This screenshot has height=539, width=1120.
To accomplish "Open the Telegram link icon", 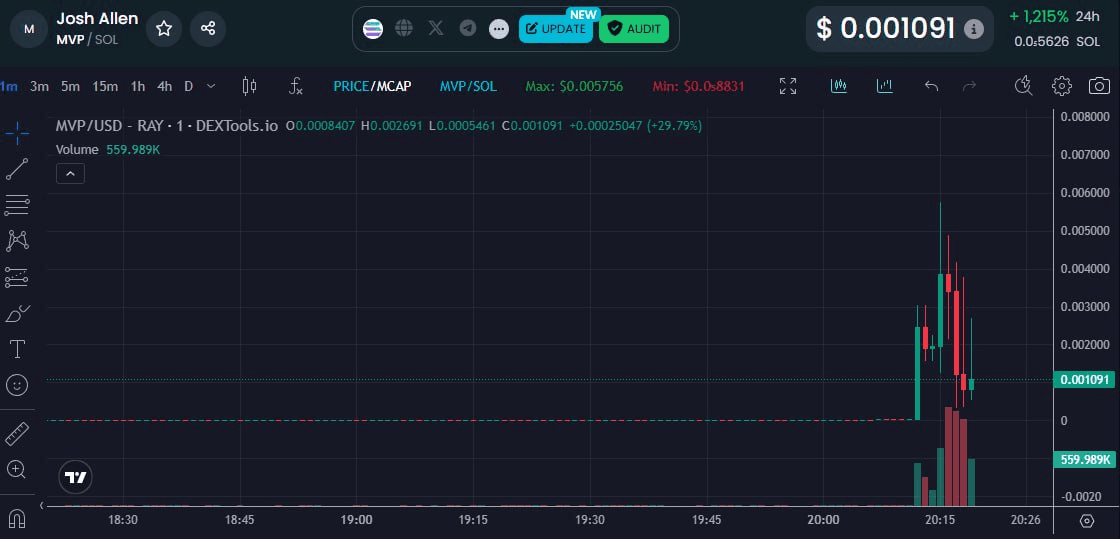I will pyautogui.click(x=468, y=29).
